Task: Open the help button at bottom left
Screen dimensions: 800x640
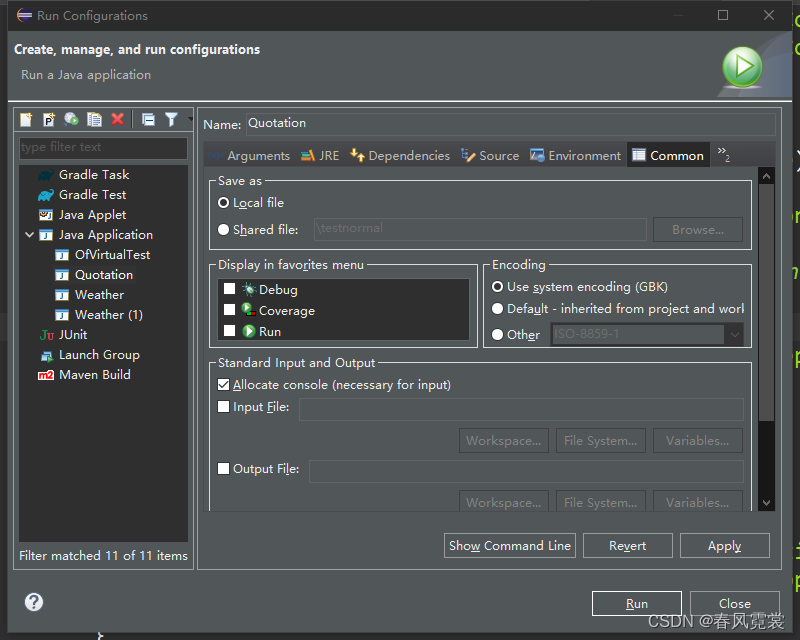Action: coord(33,602)
